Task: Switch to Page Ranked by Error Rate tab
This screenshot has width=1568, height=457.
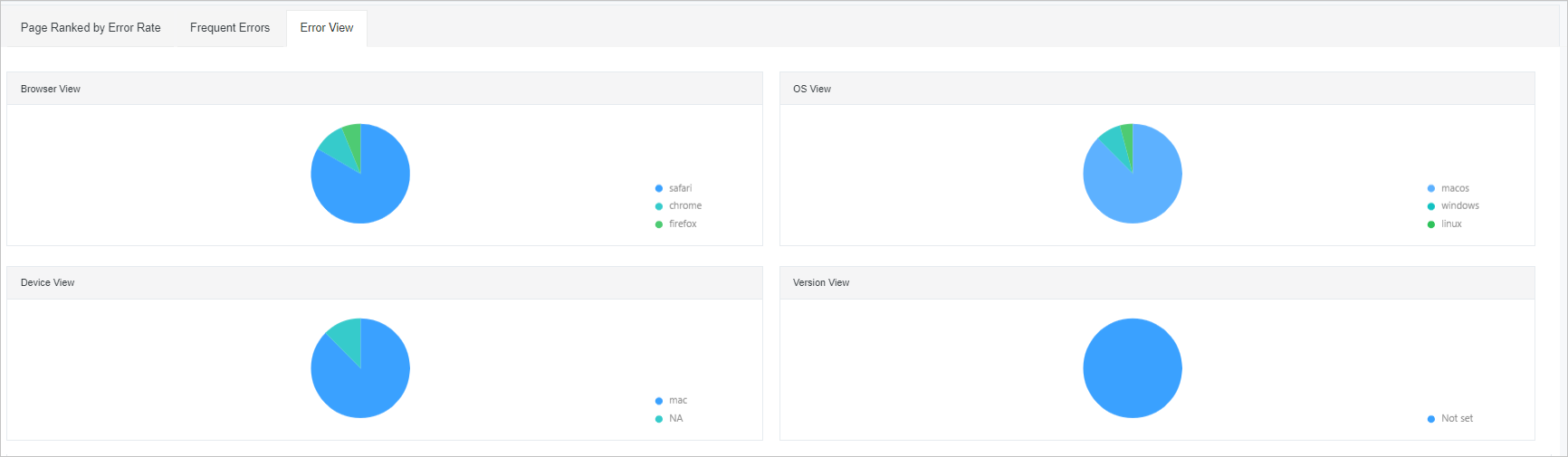Action: 91,28
